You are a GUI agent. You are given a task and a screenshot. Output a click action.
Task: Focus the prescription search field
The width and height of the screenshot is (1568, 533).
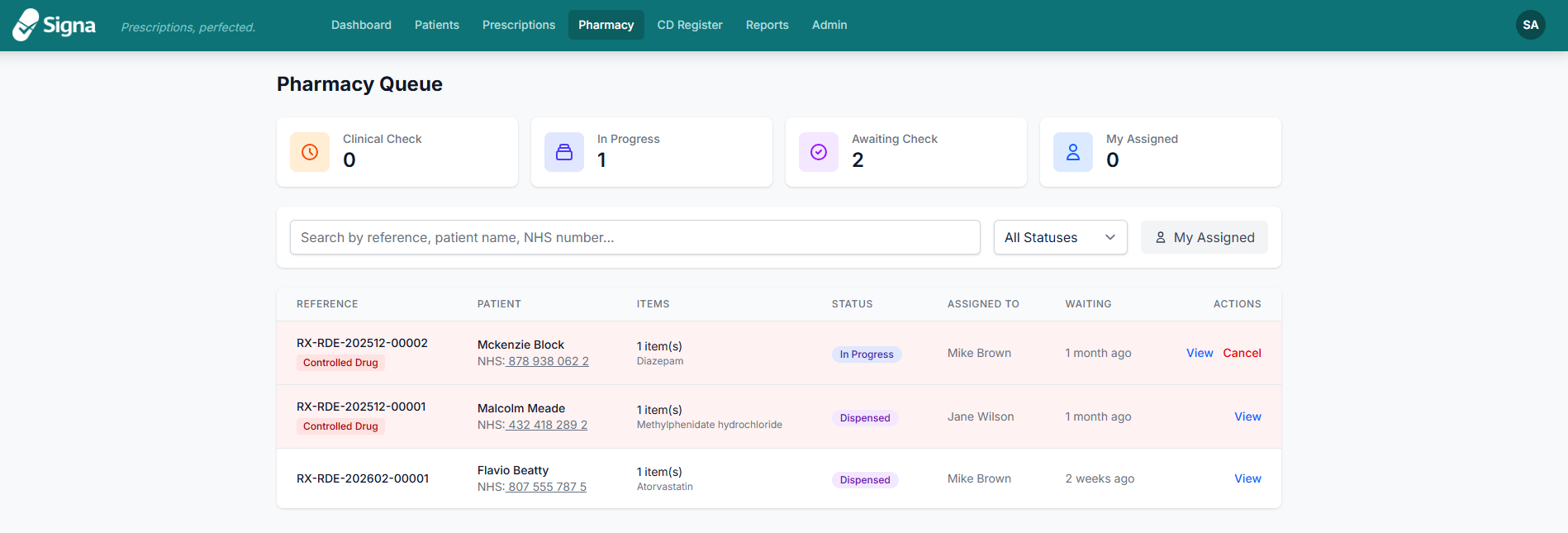click(x=634, y=237)
